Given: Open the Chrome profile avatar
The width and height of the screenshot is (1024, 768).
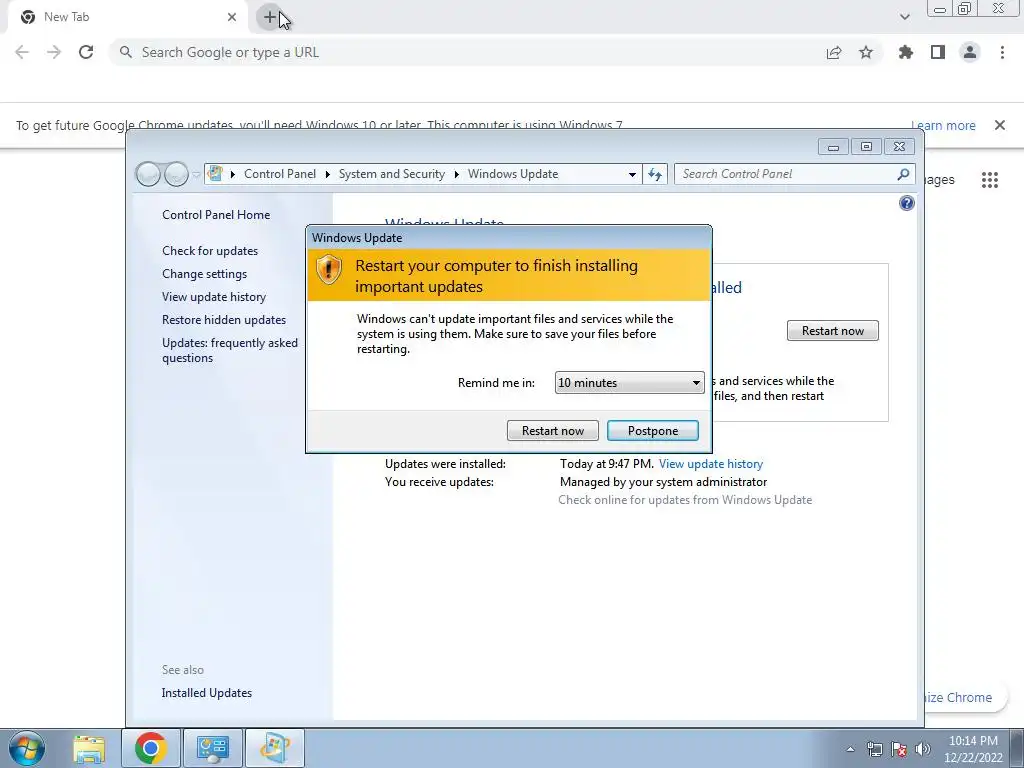Looking at the screenshot, I should (970, 52).
